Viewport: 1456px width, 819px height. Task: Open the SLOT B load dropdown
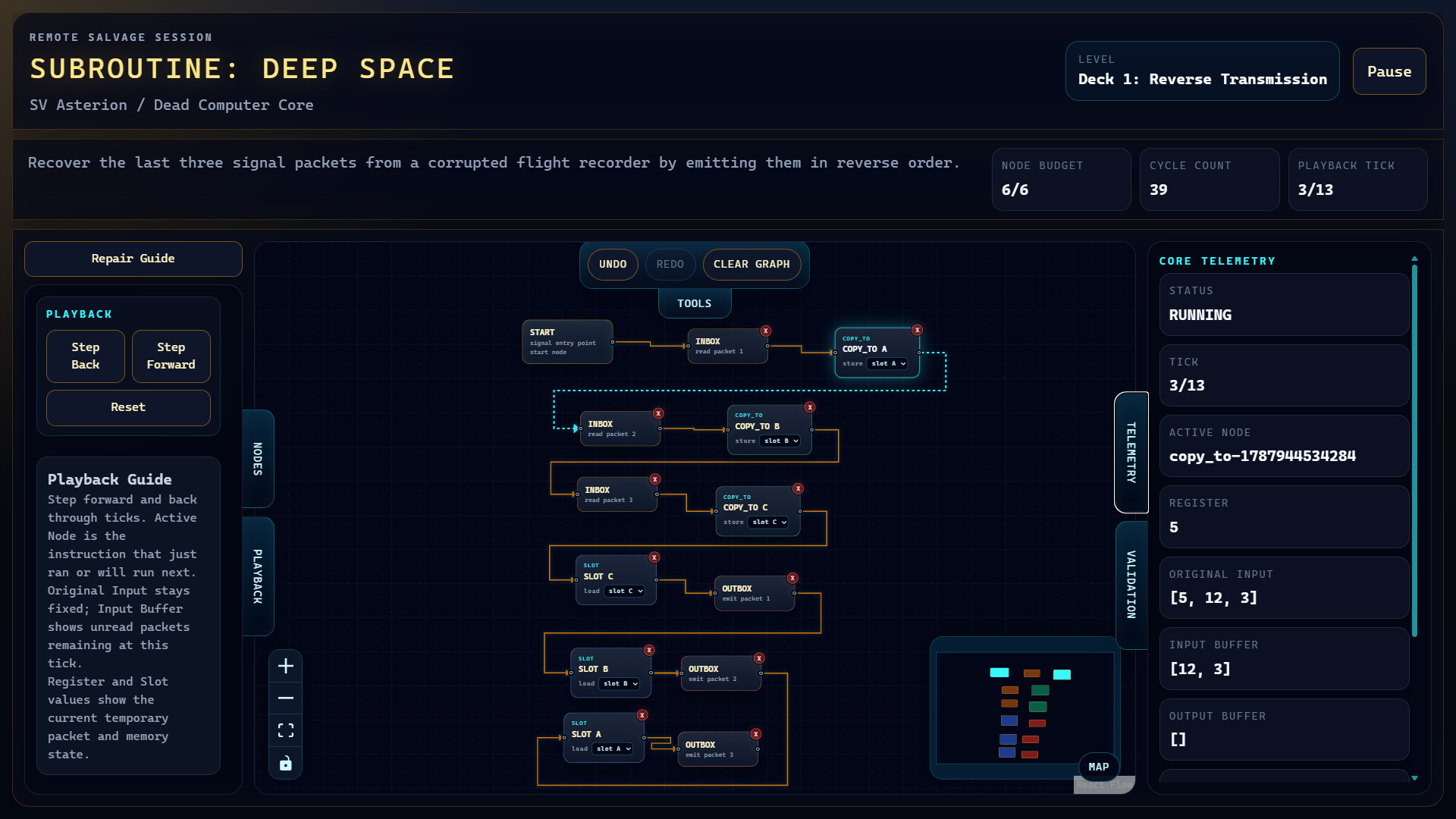pyautogui.click(x=620, y=684)
